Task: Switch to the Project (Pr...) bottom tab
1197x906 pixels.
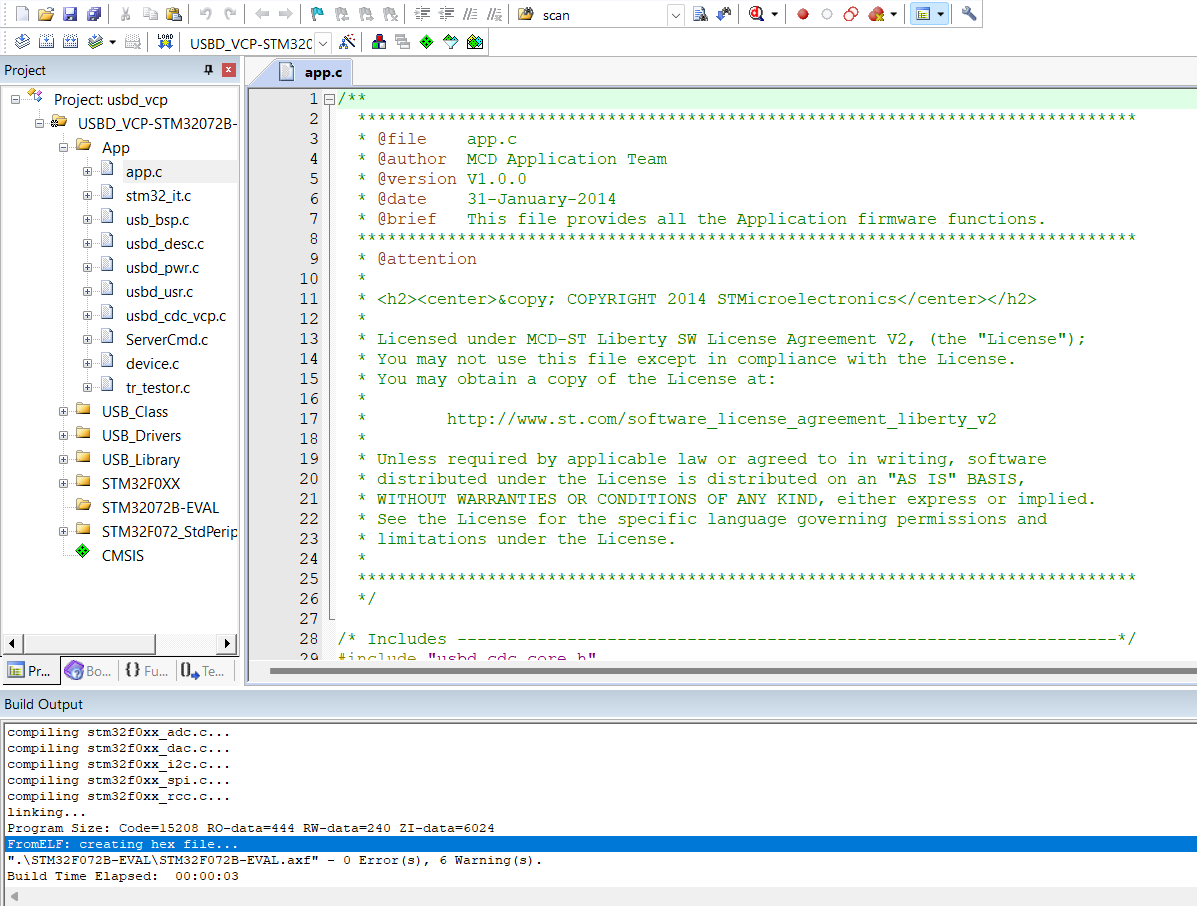Action: tap(29, 671)
